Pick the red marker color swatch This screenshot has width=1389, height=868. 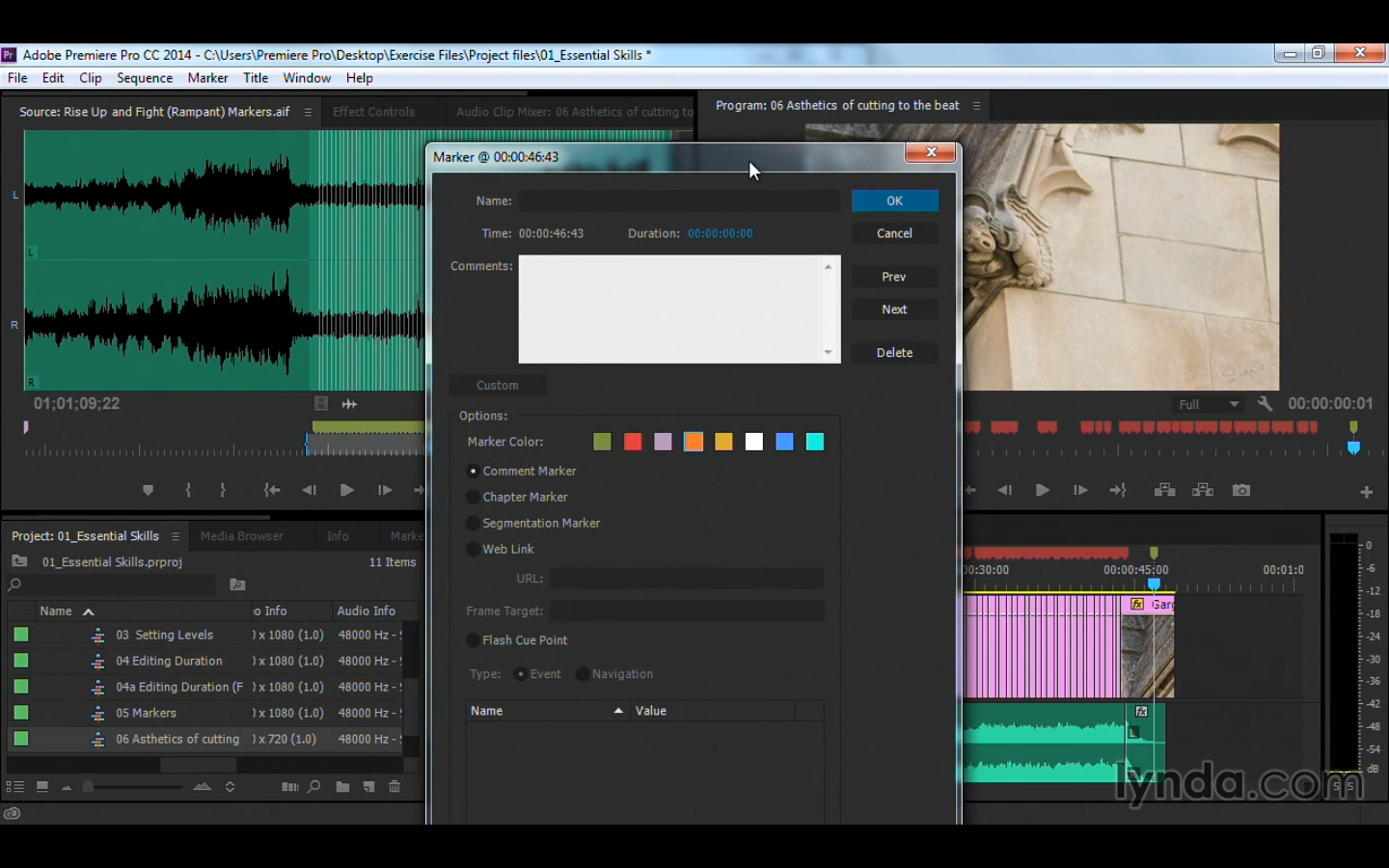point(633,442)
